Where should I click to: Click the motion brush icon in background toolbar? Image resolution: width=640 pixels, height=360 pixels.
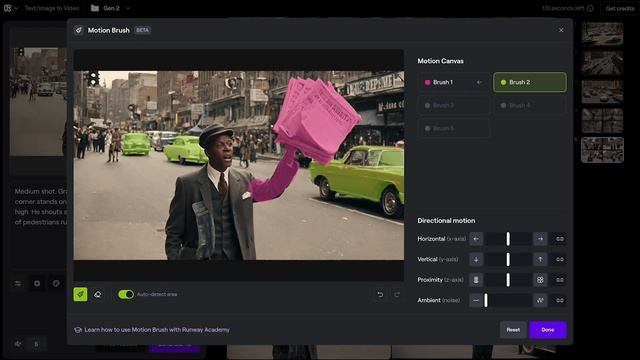point(56,283)
